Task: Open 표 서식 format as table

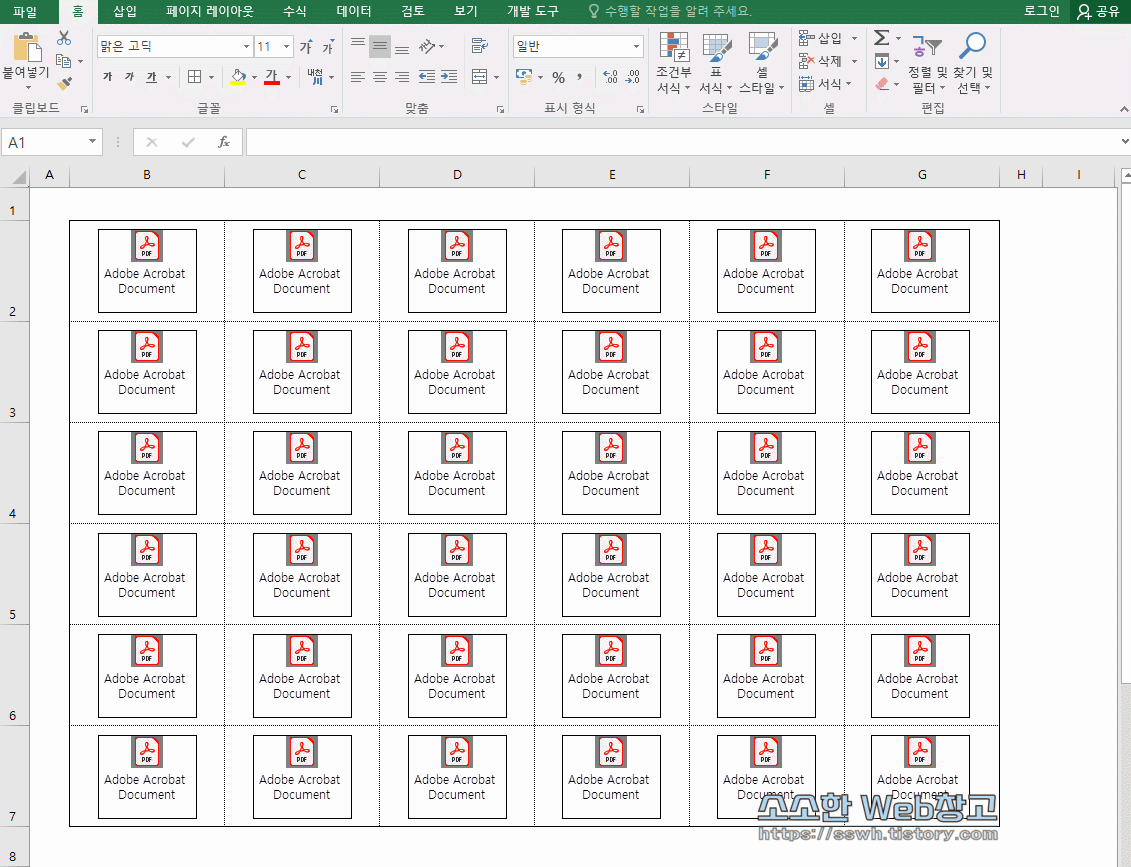Action: [716, 63]
